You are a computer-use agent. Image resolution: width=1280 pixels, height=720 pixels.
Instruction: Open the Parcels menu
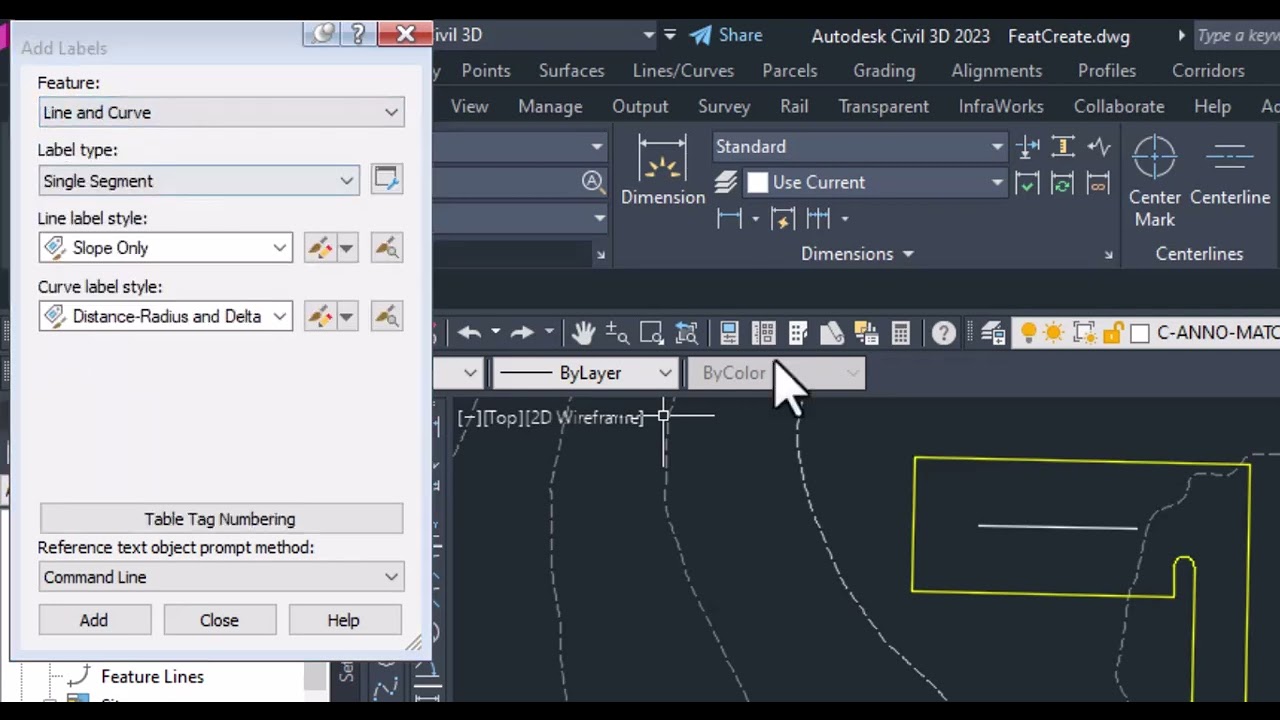[x=789, y=71]
